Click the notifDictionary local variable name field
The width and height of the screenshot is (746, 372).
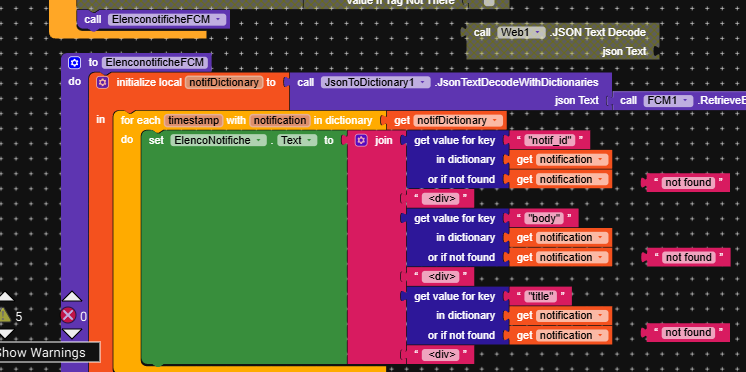point(224,82)
